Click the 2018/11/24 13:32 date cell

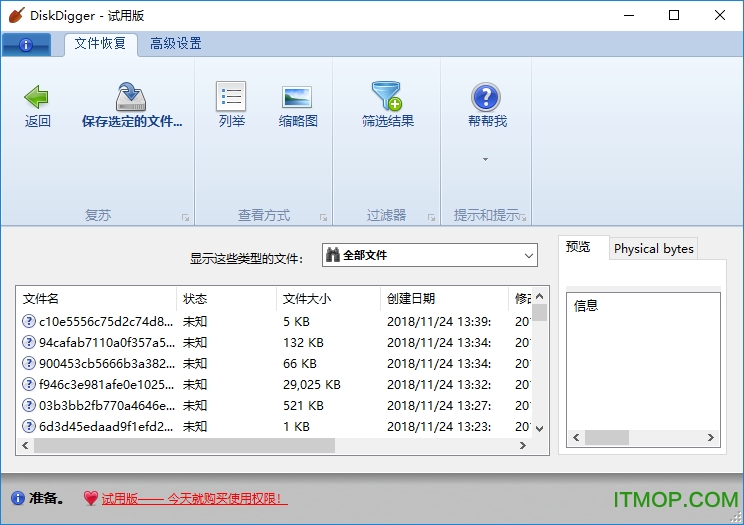click(x=439, y=384)
